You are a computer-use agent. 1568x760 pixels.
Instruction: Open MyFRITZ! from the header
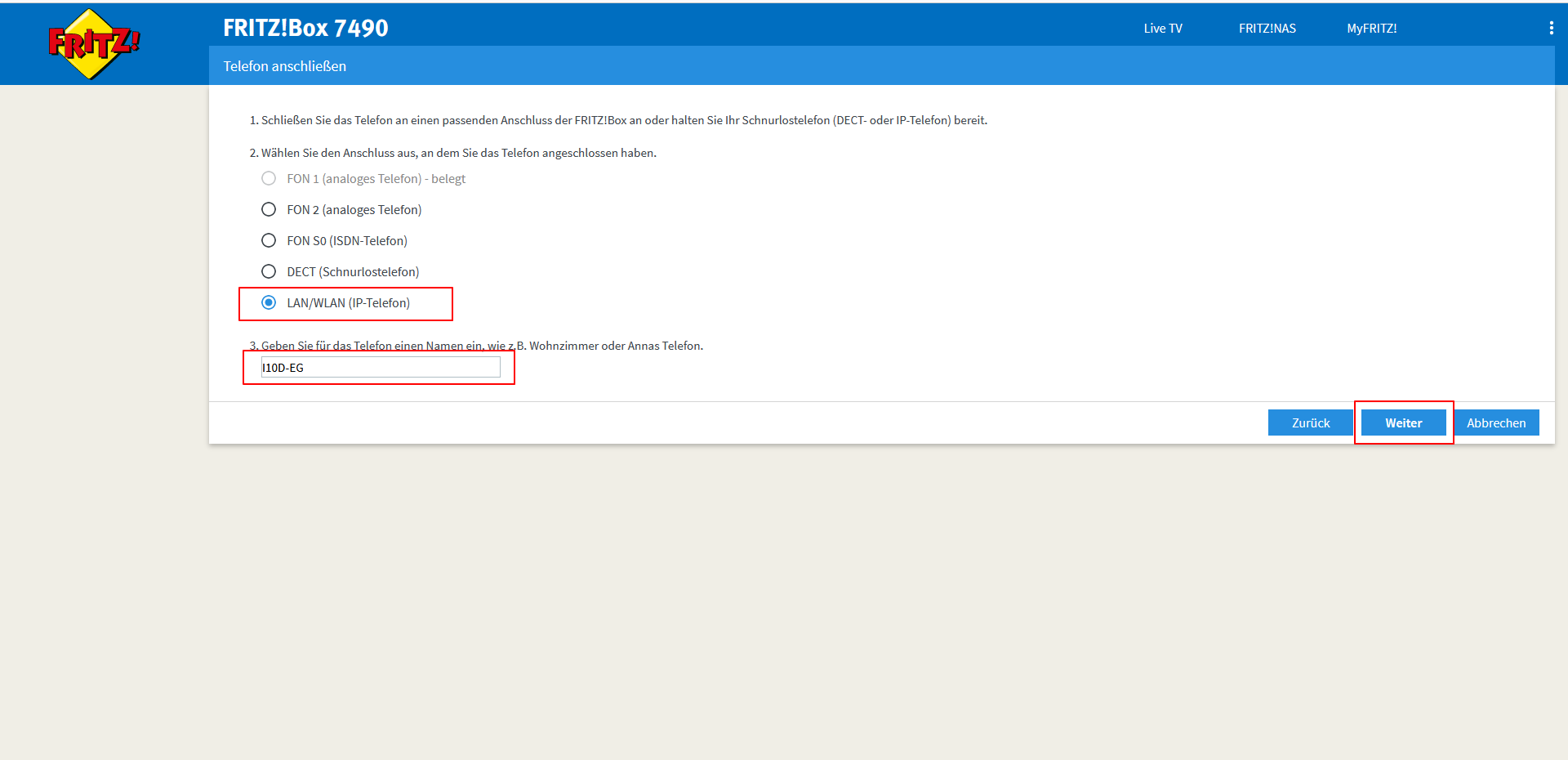coord(1372,28)
